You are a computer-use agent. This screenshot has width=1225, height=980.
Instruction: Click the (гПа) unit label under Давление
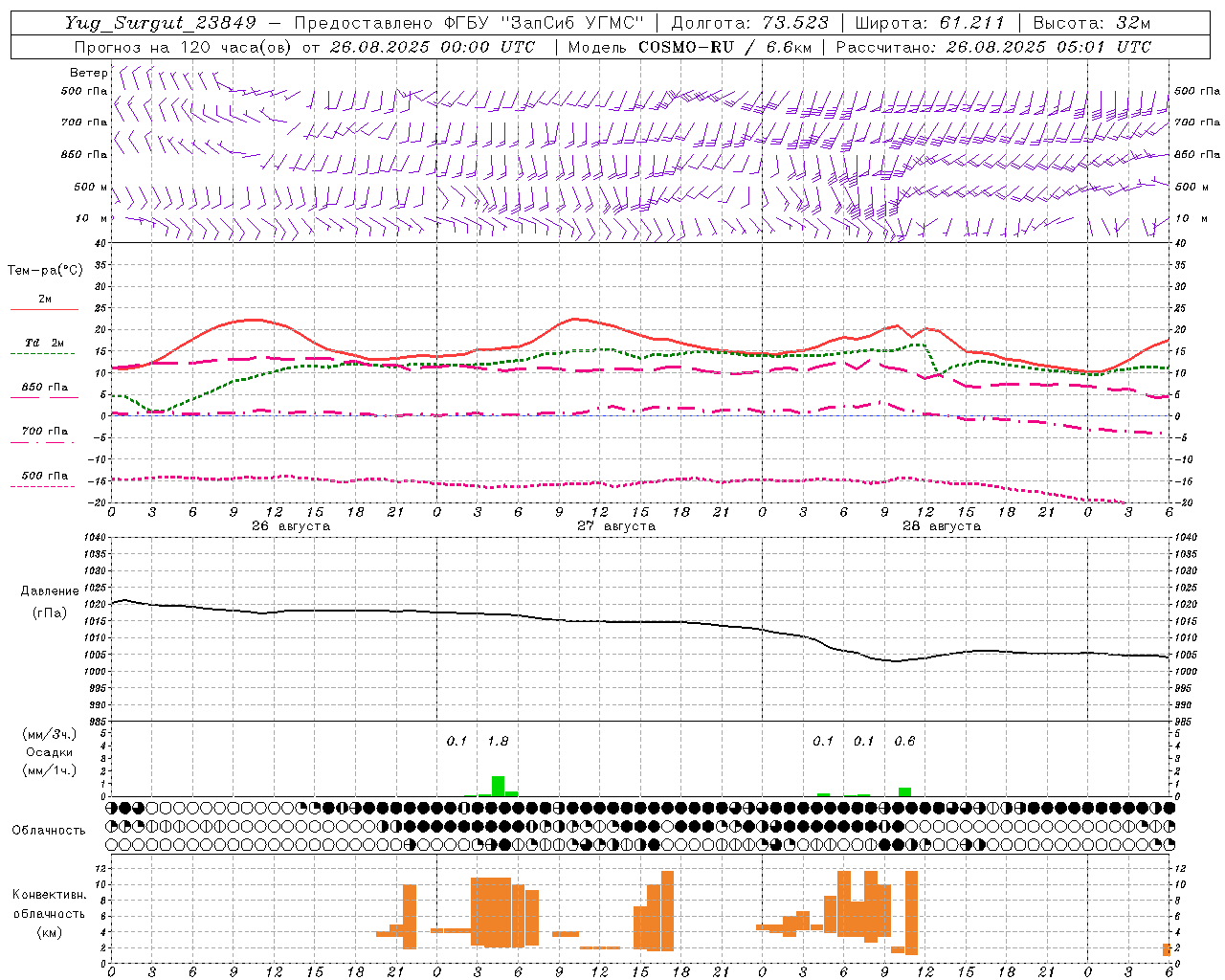(50, 613)
